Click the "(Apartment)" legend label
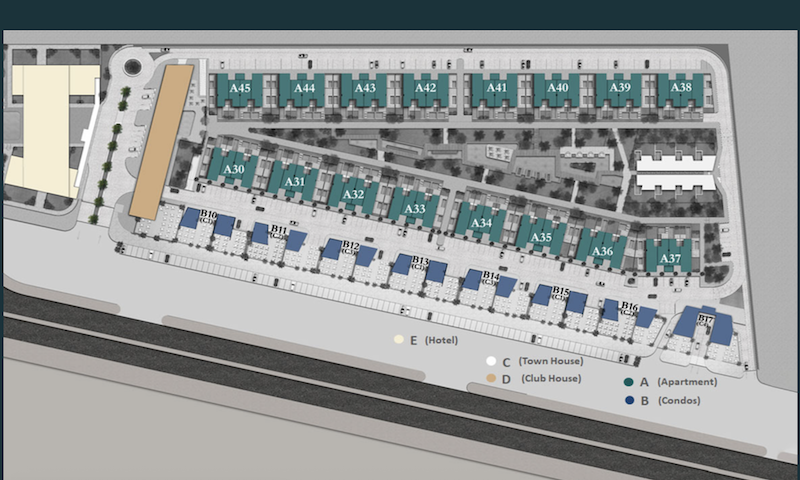The image size is (800, 480). tap(686, 382)
